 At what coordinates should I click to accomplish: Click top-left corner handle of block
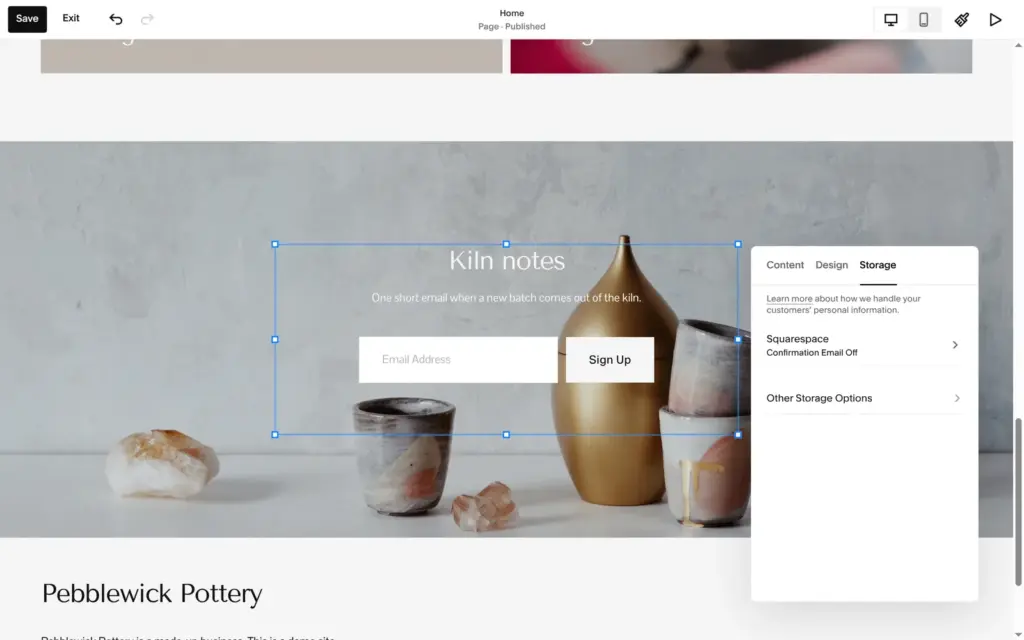[x=275, y=244]
